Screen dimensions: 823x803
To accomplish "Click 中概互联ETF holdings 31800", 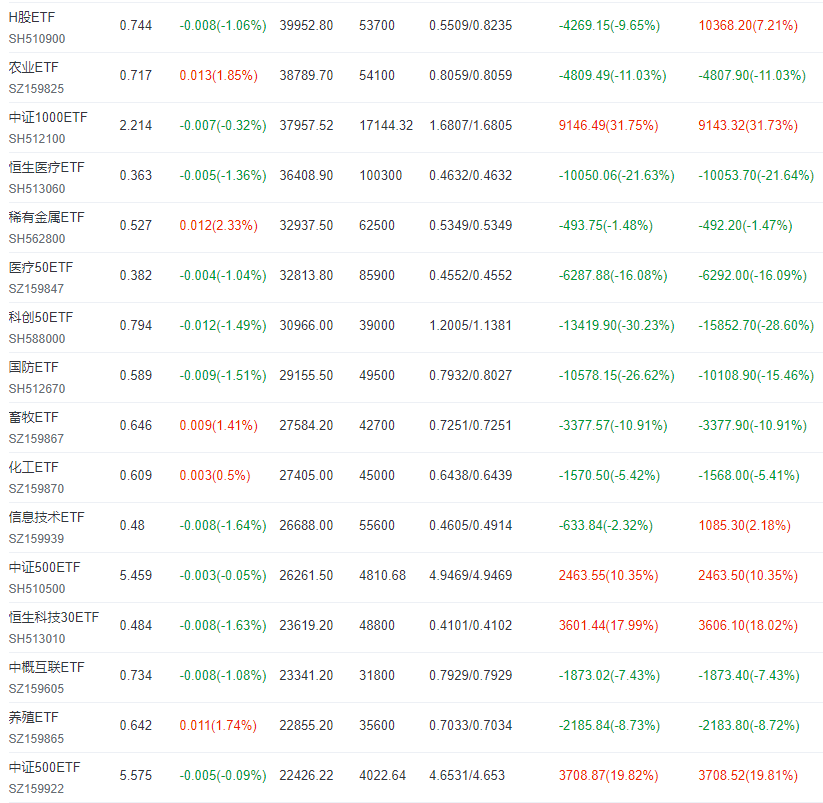I will pos(377,675).
